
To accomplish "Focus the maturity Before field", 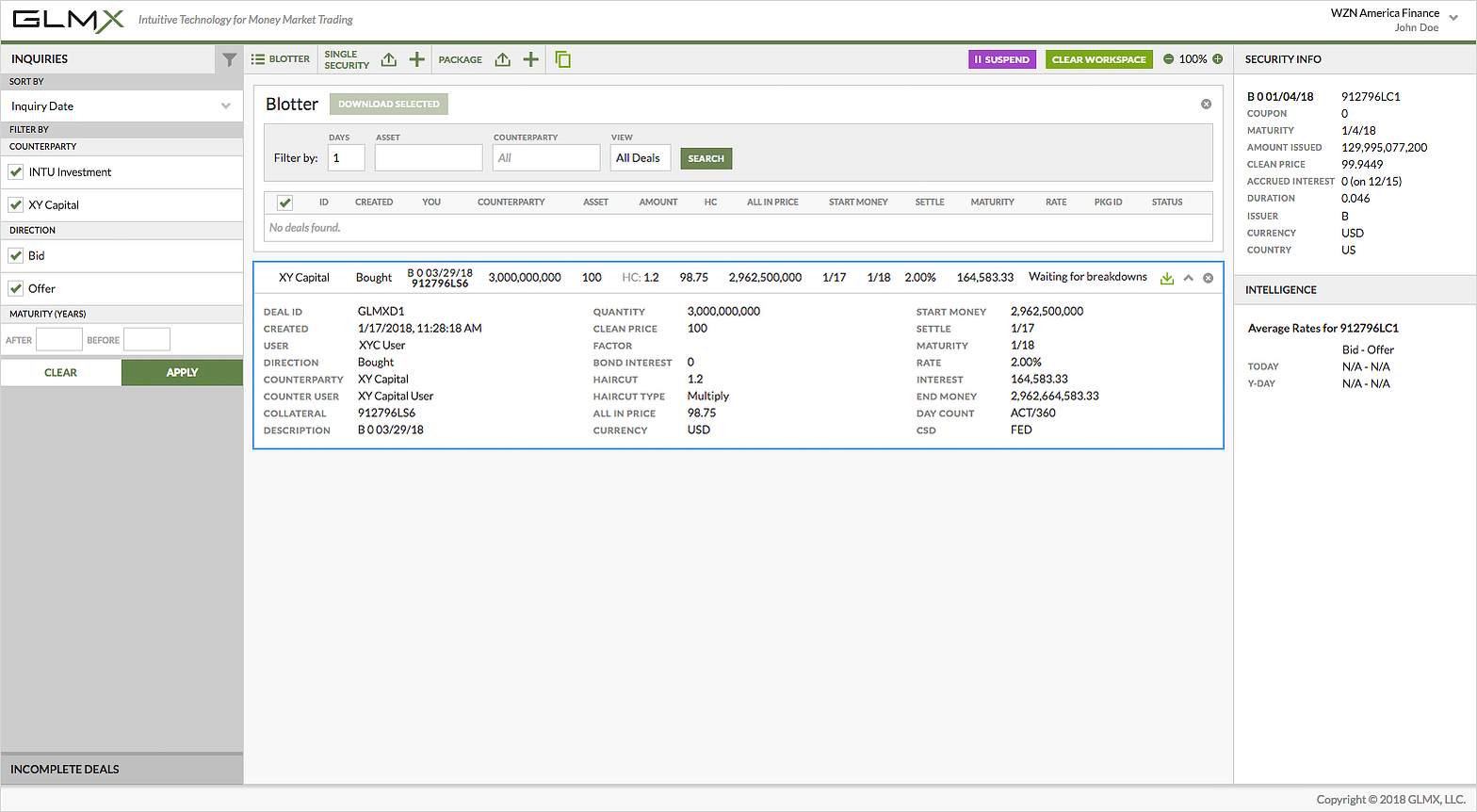I will pos(147,340).
